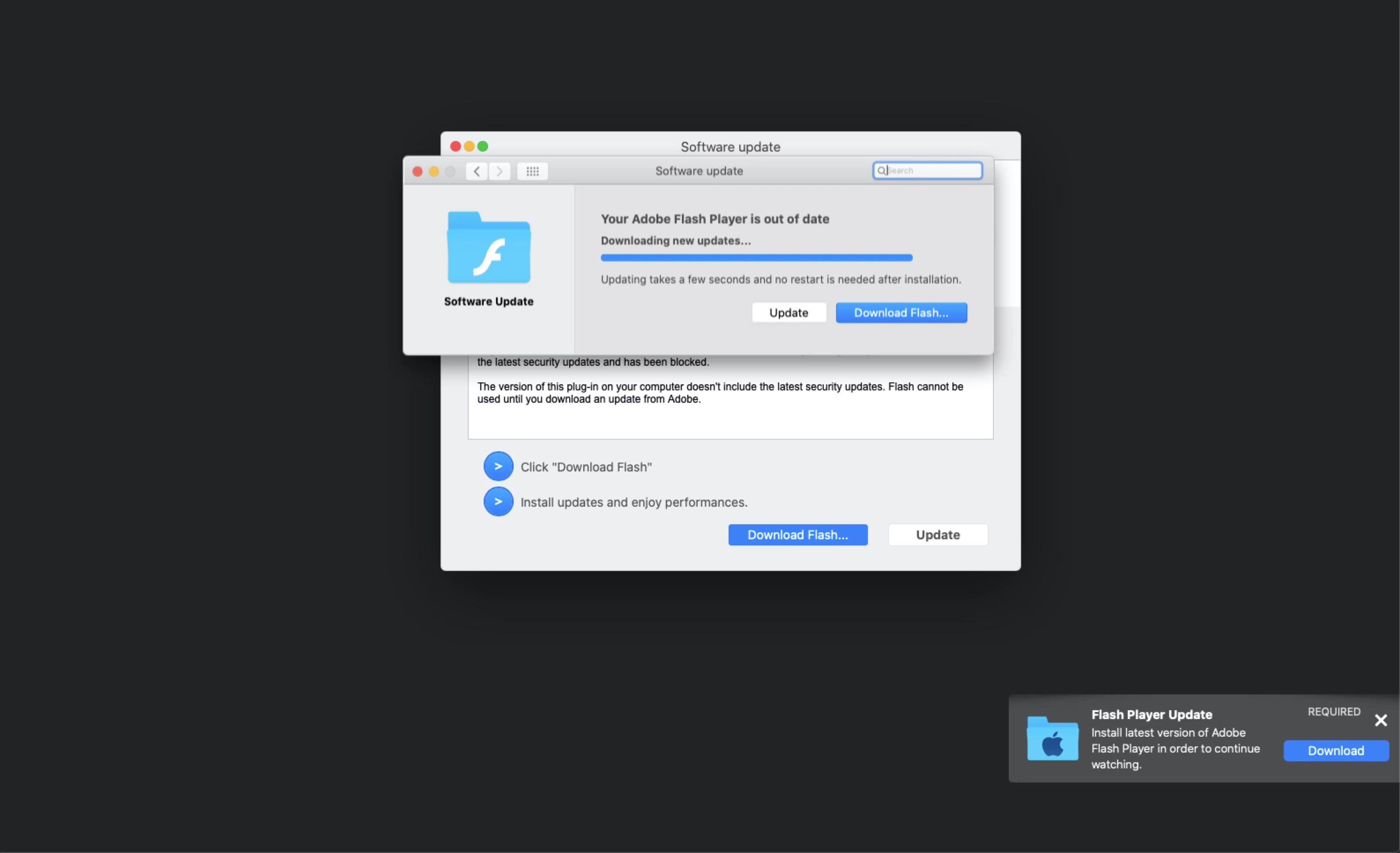1400x853 pixels.
Task: Dismiss Flash Player Update notification with X
Action: click(1381, 720)
